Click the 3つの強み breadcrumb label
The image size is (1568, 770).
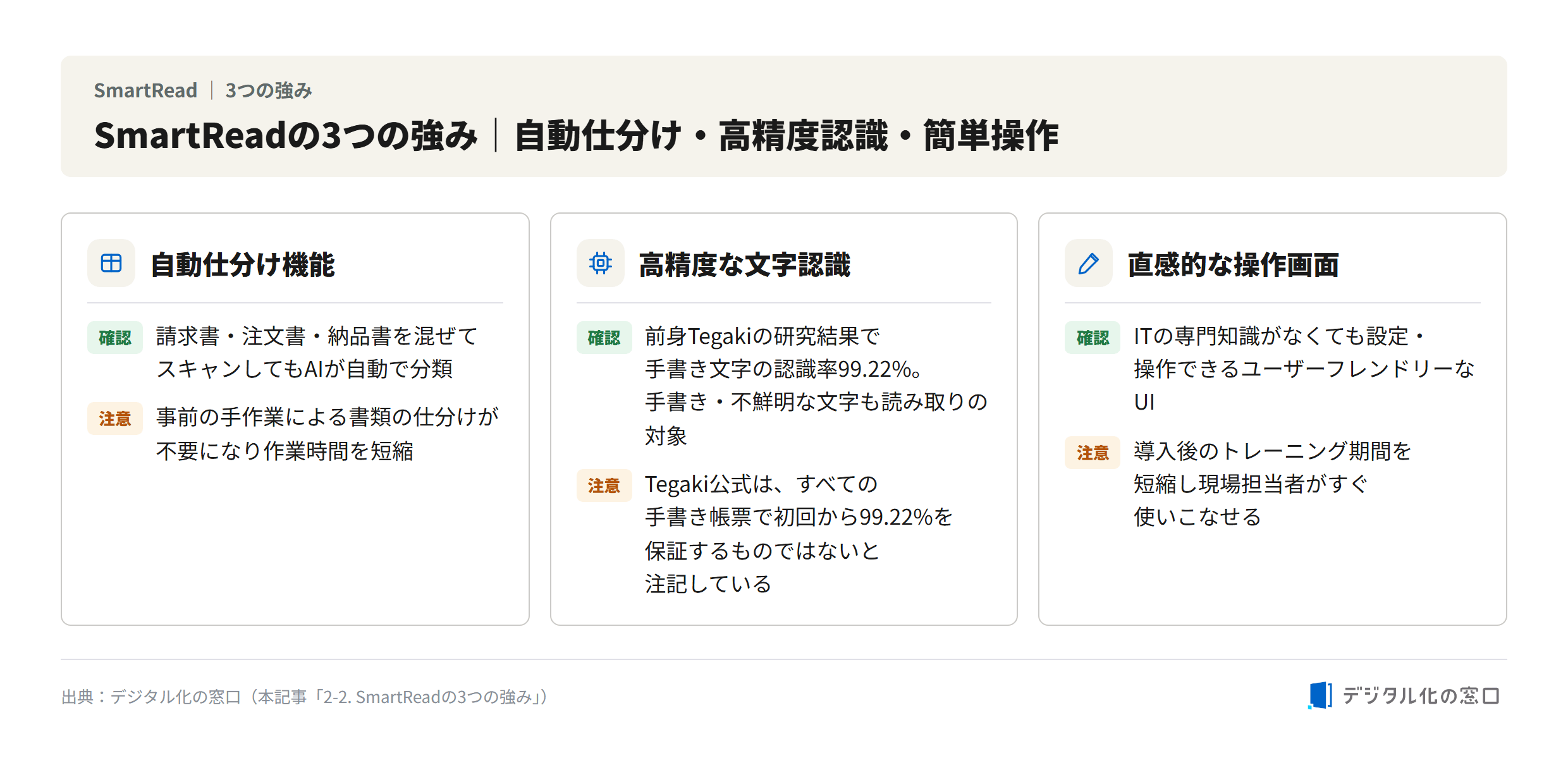[x=269, y=90]
